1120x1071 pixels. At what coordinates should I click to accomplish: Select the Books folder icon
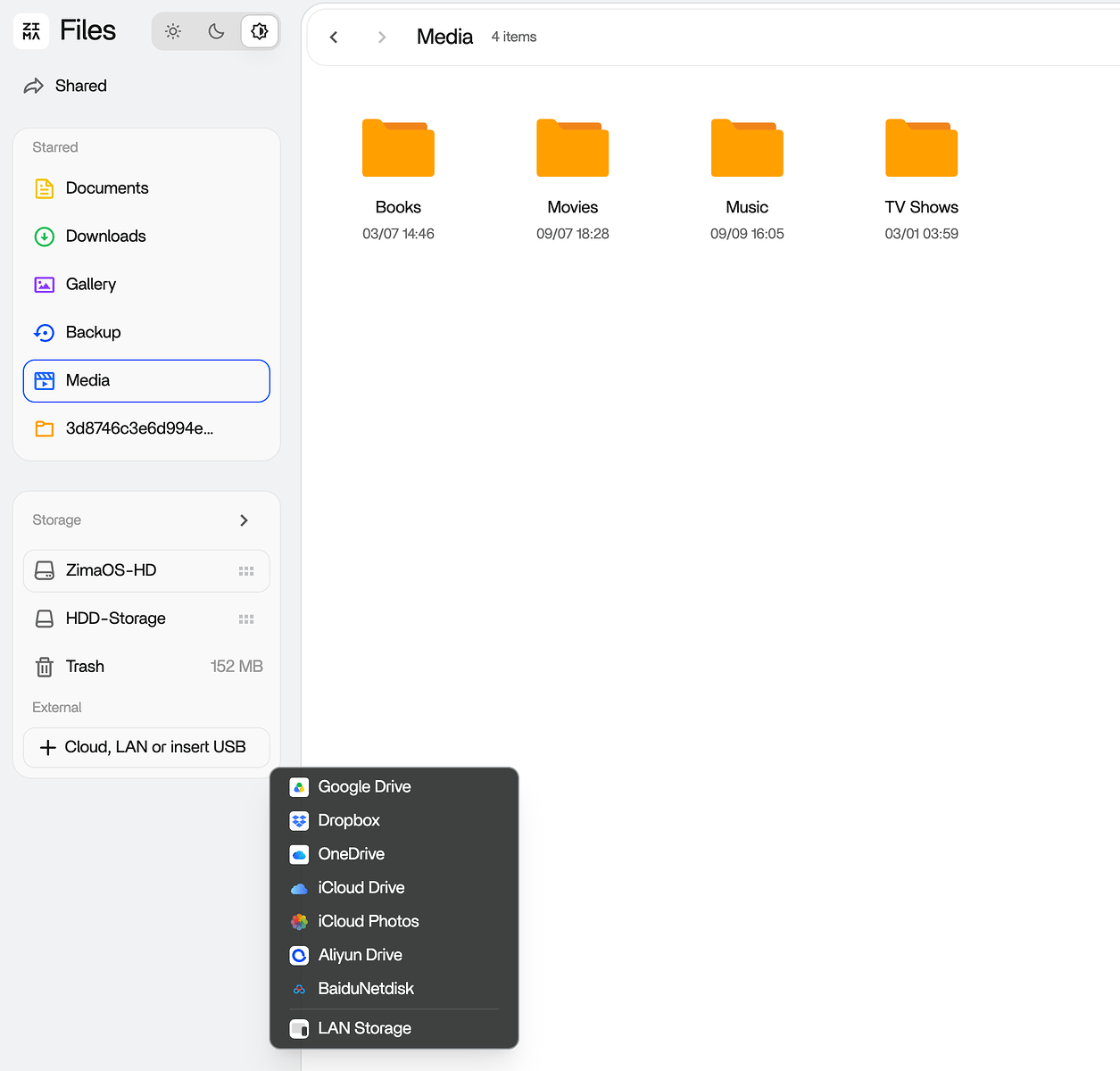tap(398, 147)
